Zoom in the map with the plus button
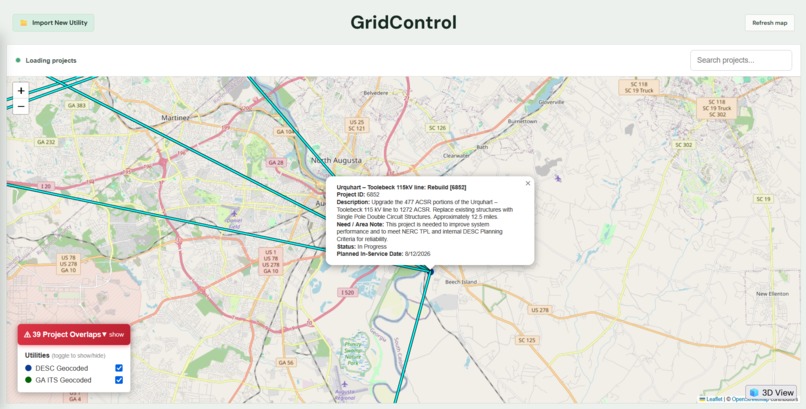 pyautogui.click(x=21, y=91)
